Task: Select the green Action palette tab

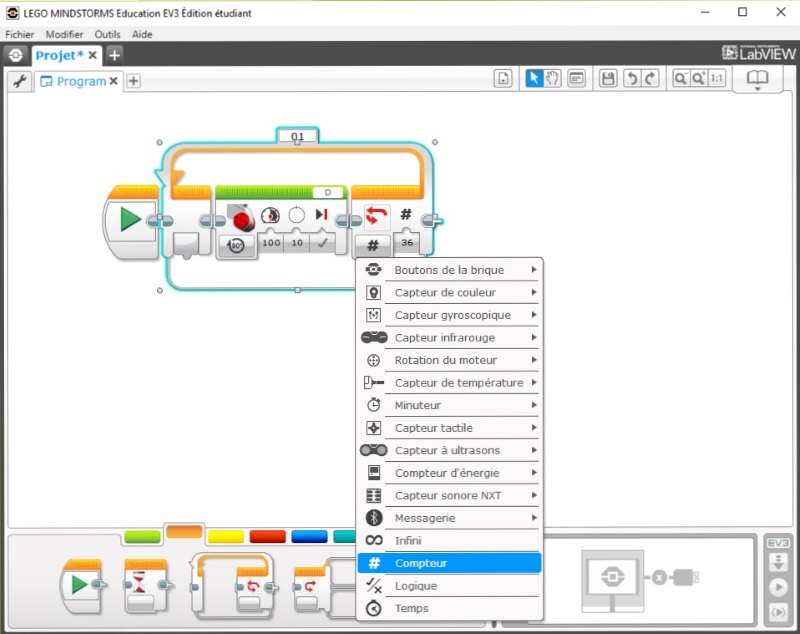Action: click(142, 536)
